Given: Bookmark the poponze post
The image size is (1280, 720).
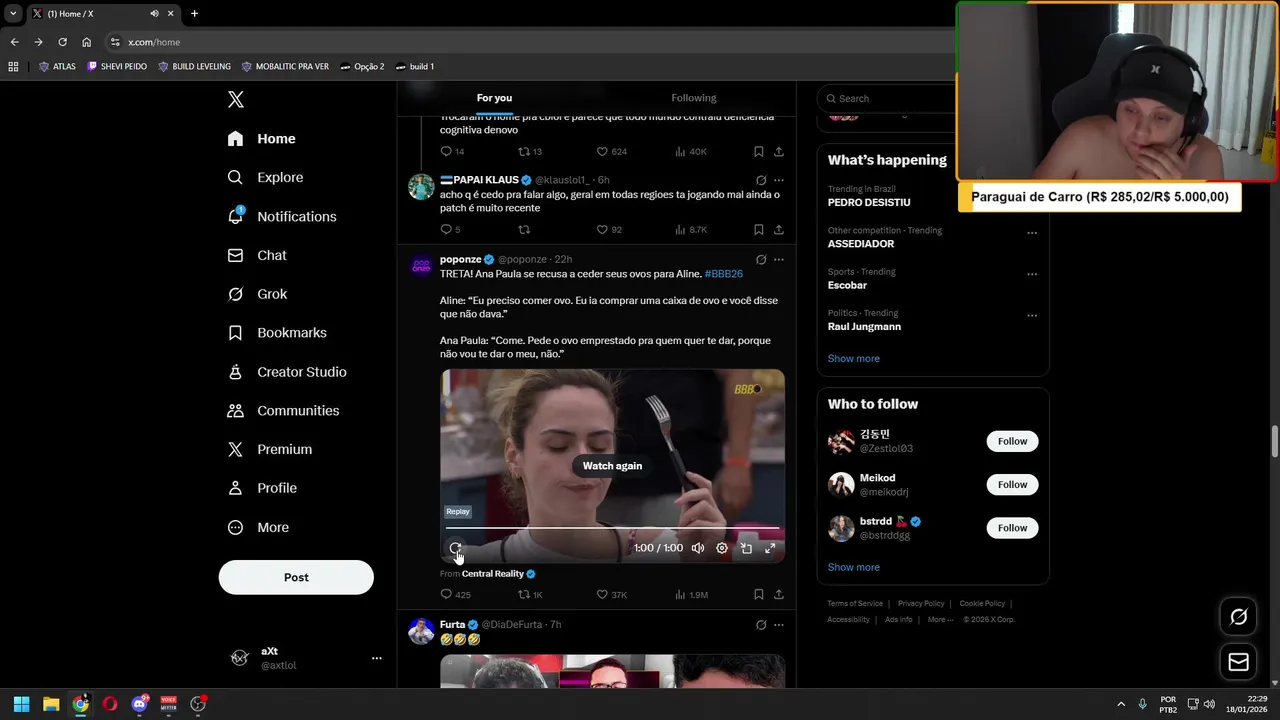Looking at the screenshot, I should click(x=758, y=594).
